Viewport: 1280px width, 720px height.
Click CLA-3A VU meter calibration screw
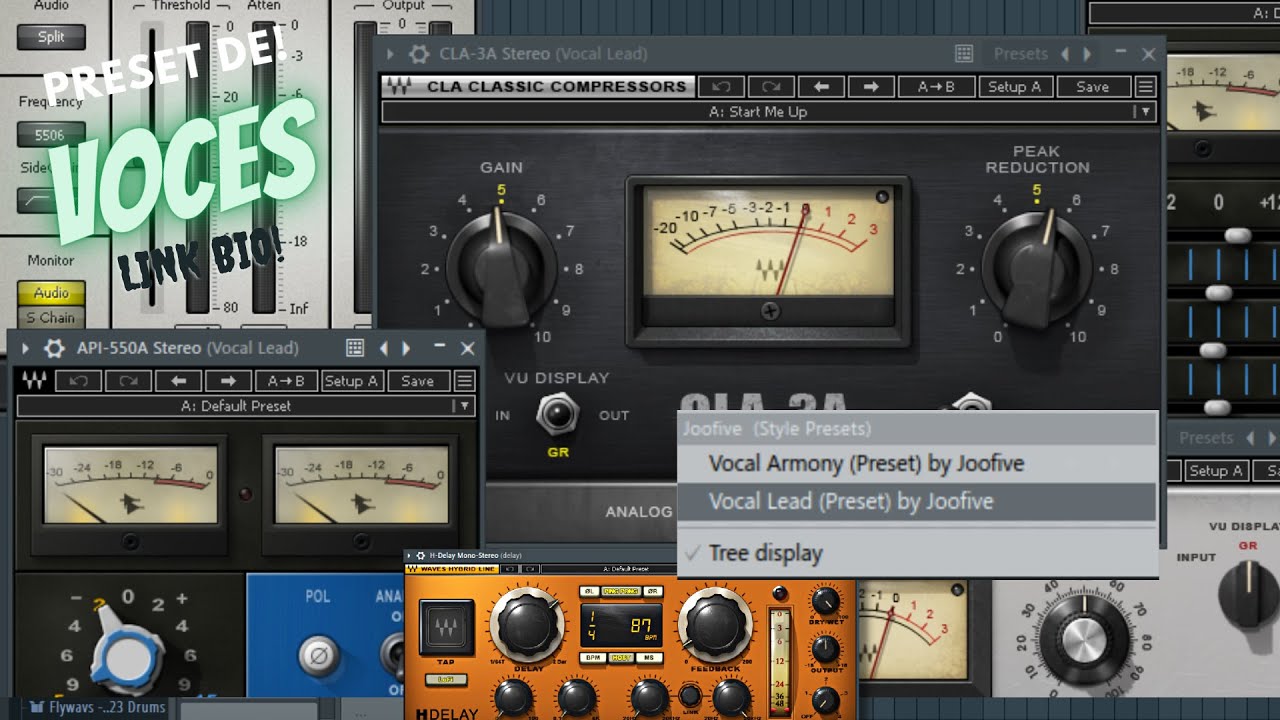coord(770,311)
